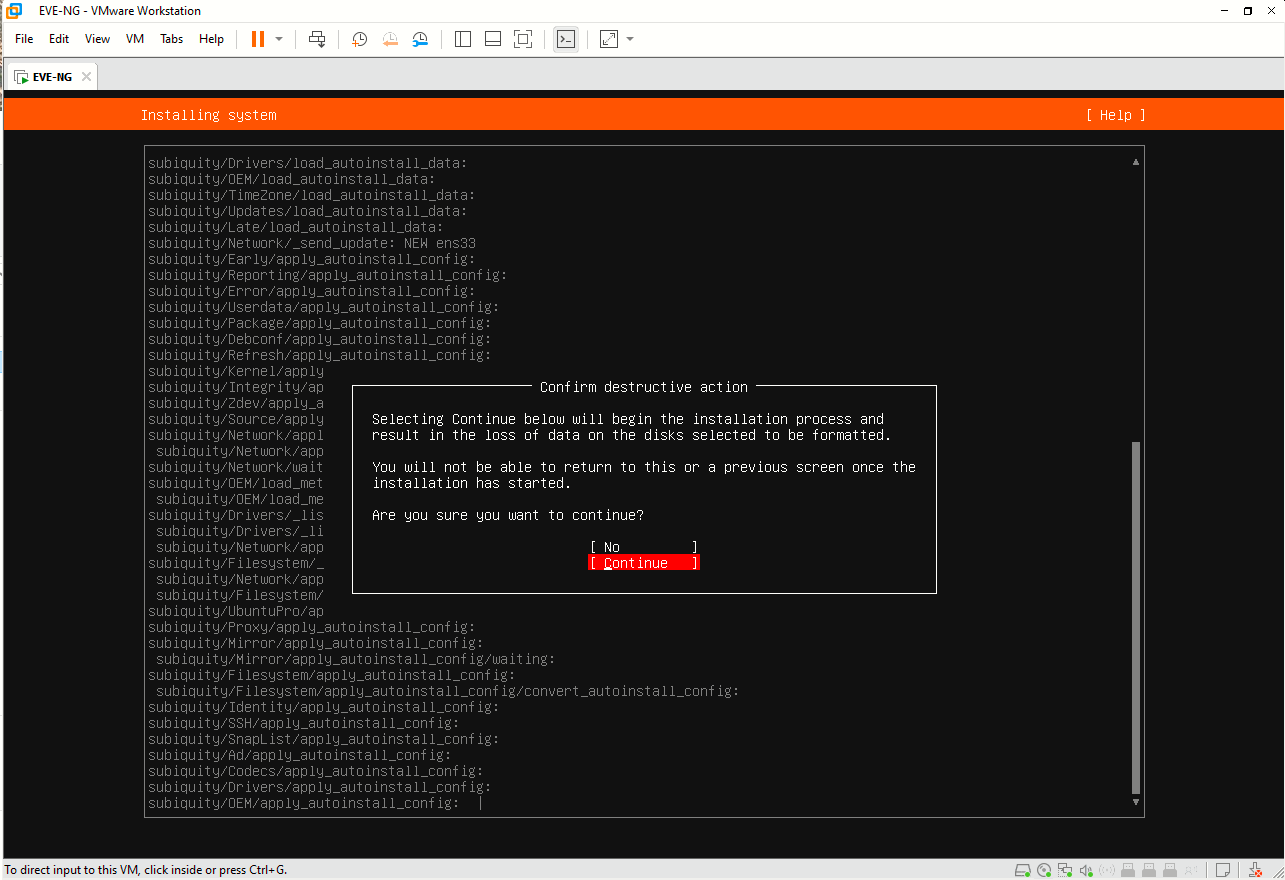Click "Are you sure you want to continue?" text

[x=508, y=515]
